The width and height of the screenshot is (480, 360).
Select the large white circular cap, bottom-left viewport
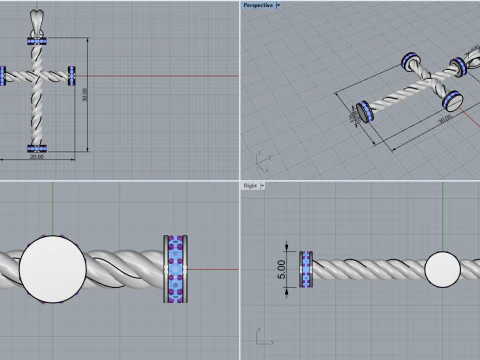pos(53,269)
